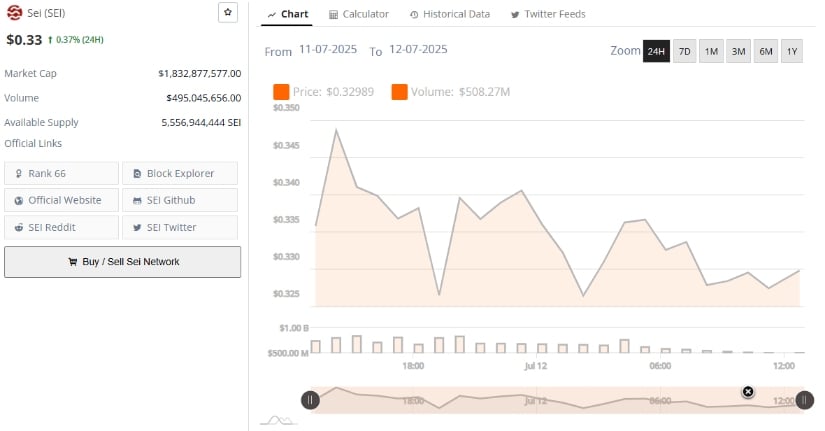The image size is (825, 431).
Task: Open the Historical Data tab
Action: coord(450,14)
